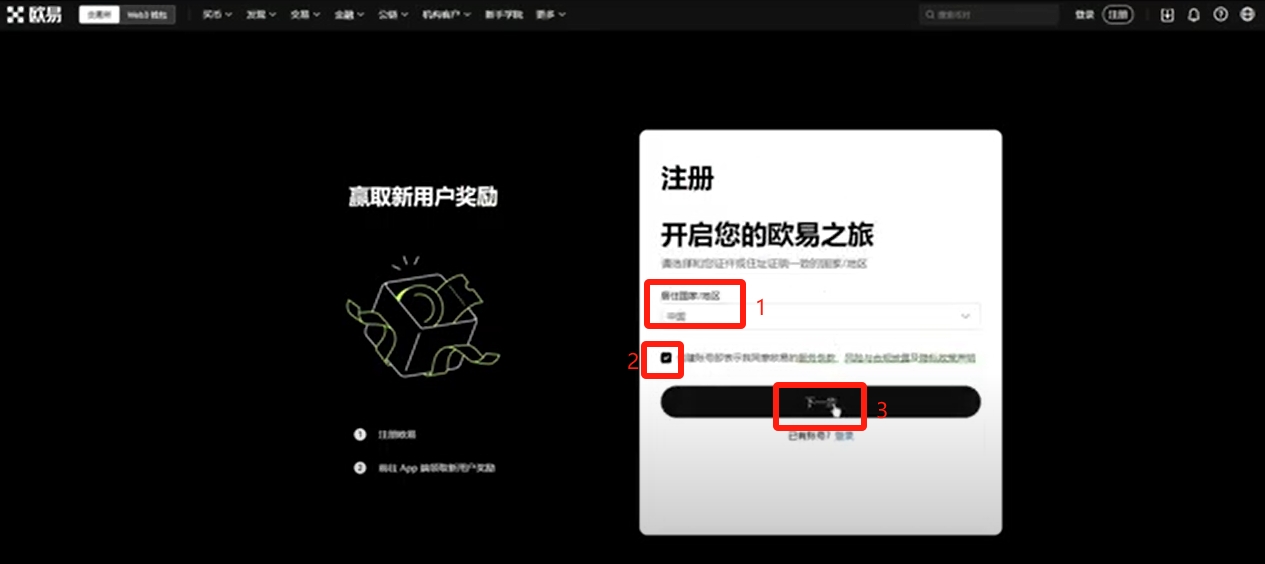1265x564 pixels.
Task: Open 新手学院 in the top navigation
Action: 503,15
